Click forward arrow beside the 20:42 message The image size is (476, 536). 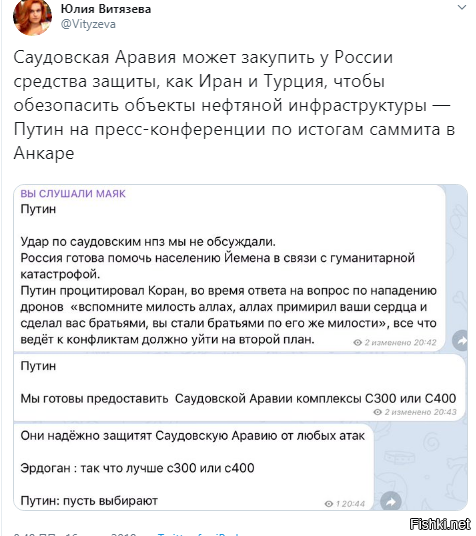coord(461,340)
